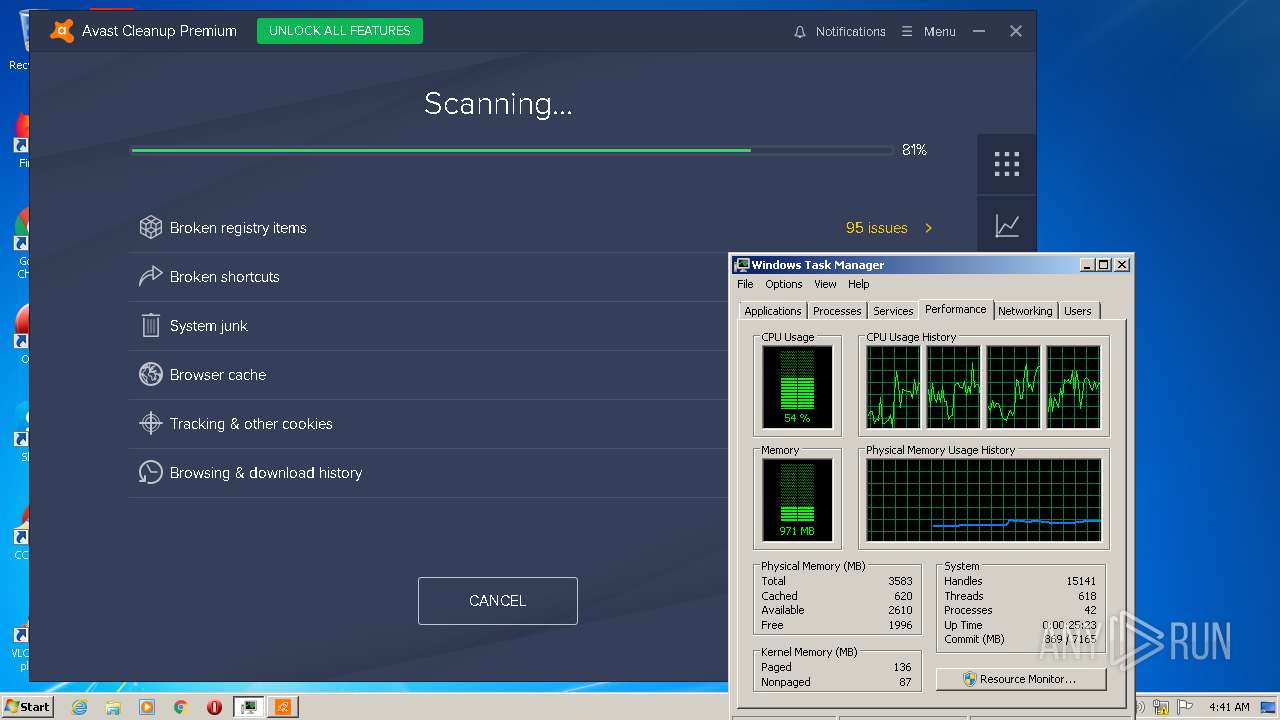Click the UNLOCK ALL FEATURES button

[340, 31]
